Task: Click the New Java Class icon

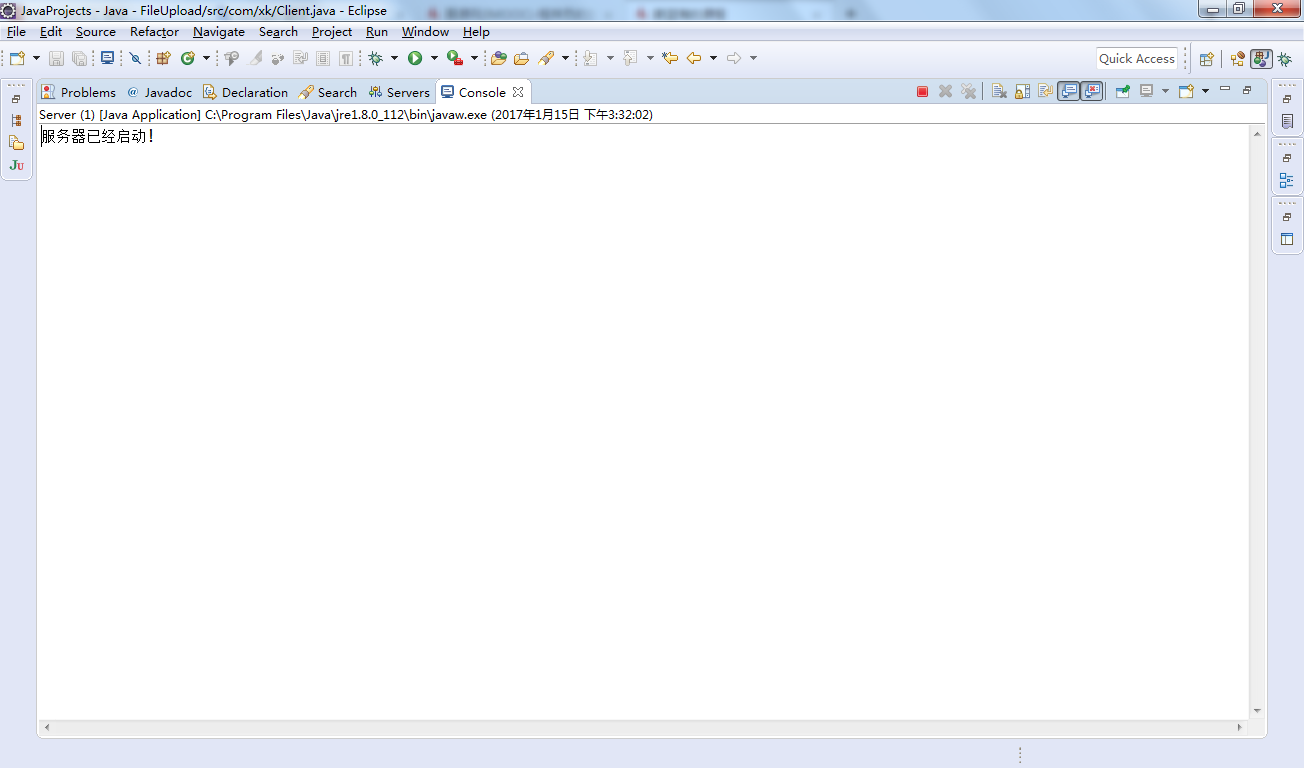Action: click(x=187, y=58)
